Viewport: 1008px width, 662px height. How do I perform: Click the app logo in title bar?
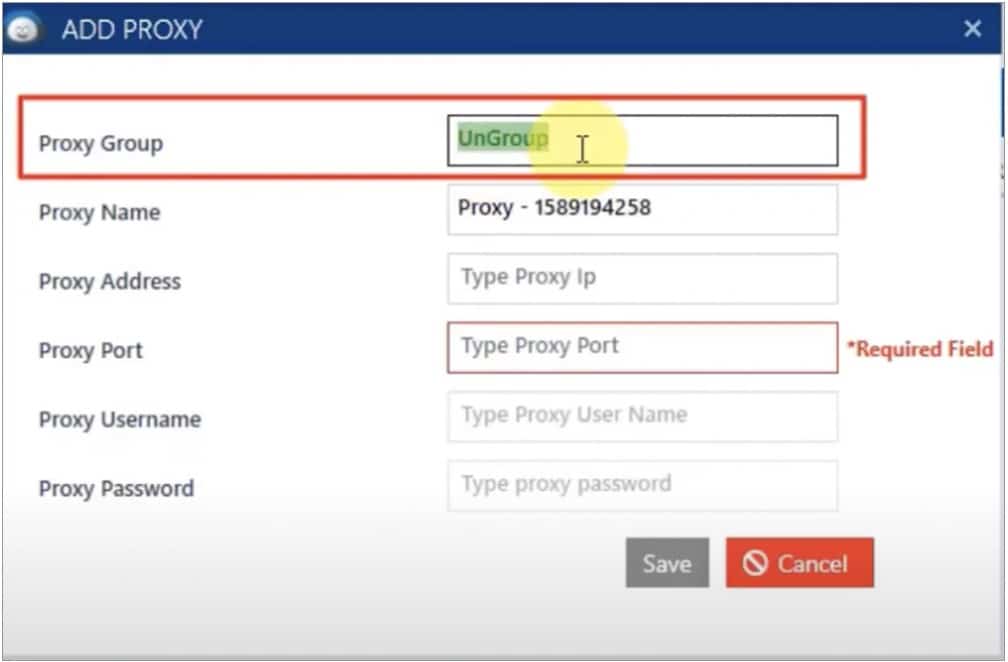(23, 30)
